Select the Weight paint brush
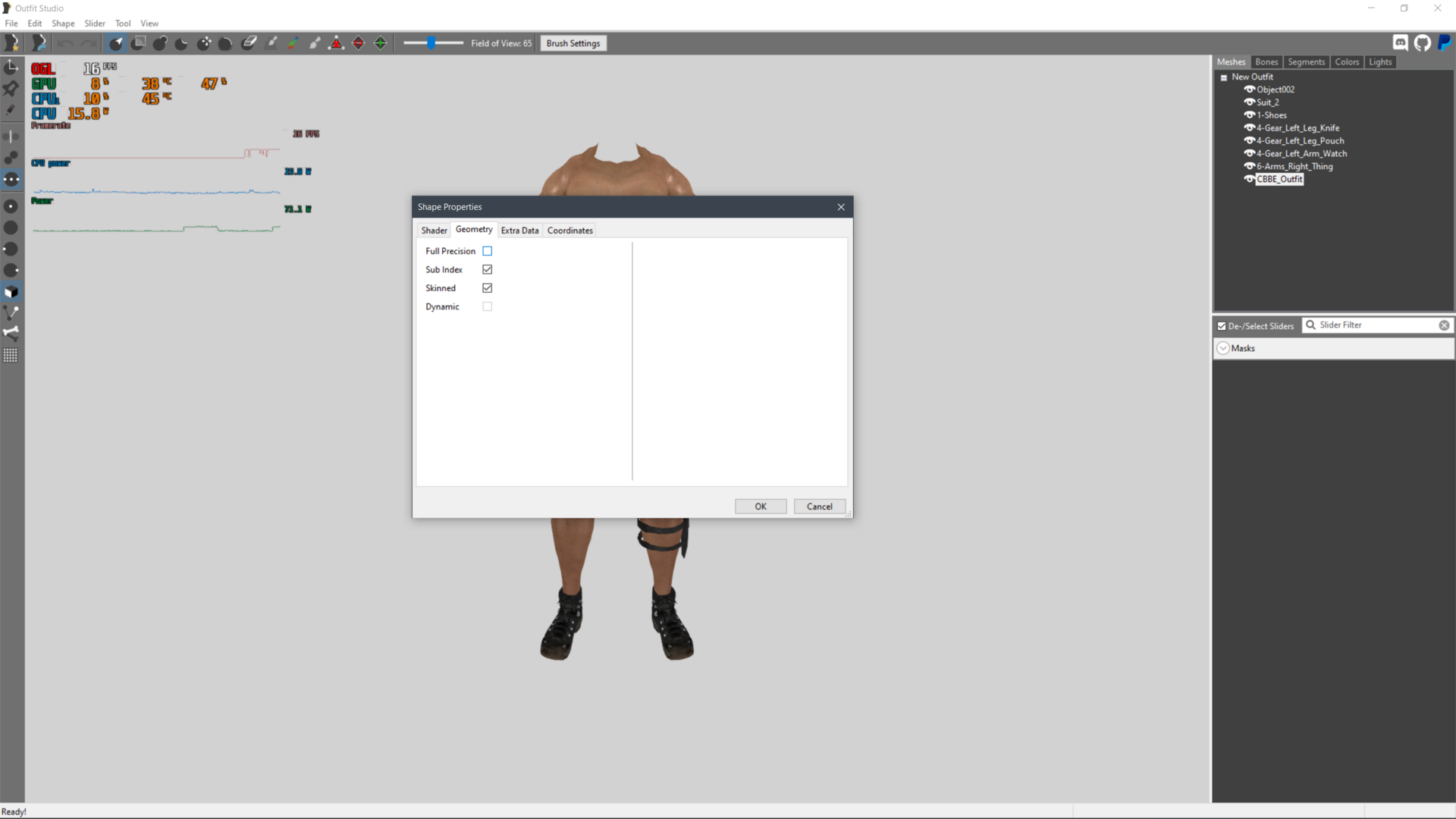 271,43
